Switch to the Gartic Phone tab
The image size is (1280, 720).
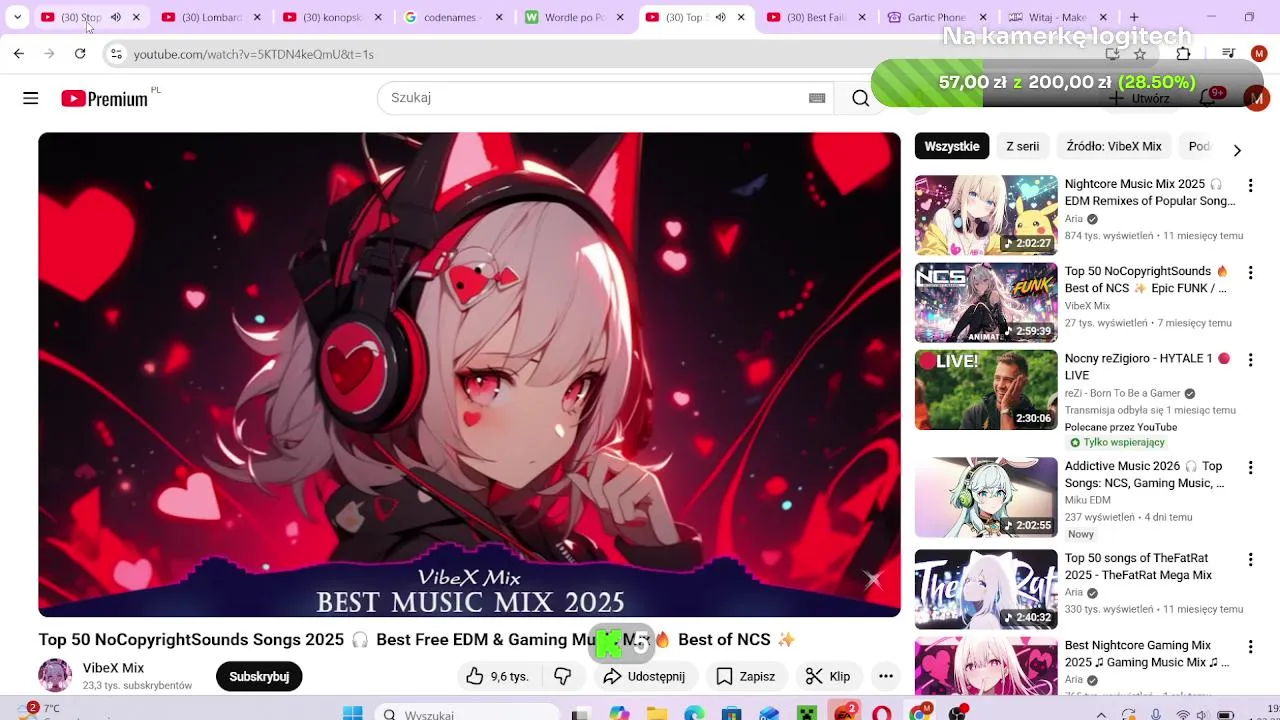[938, 17]
